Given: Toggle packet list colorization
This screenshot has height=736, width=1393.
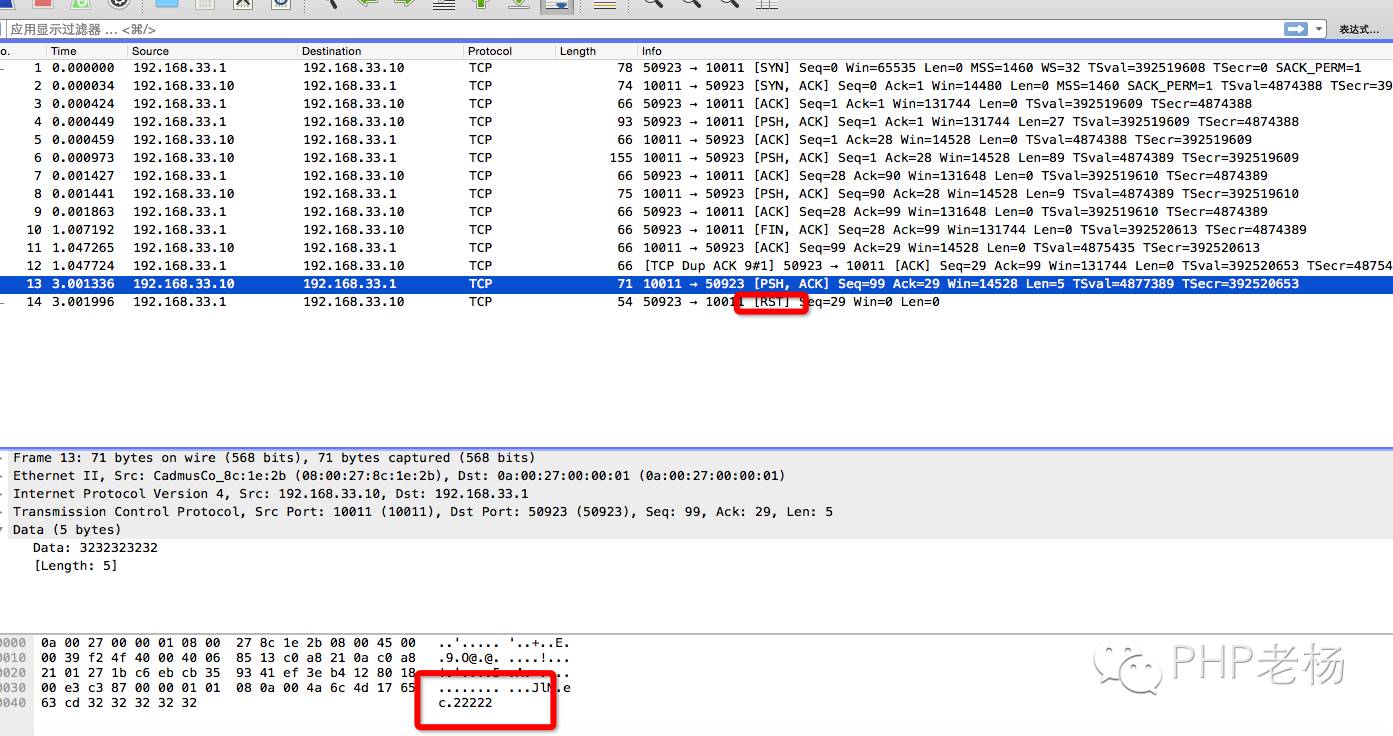Looking at the screenshot, I should (604, 4).
